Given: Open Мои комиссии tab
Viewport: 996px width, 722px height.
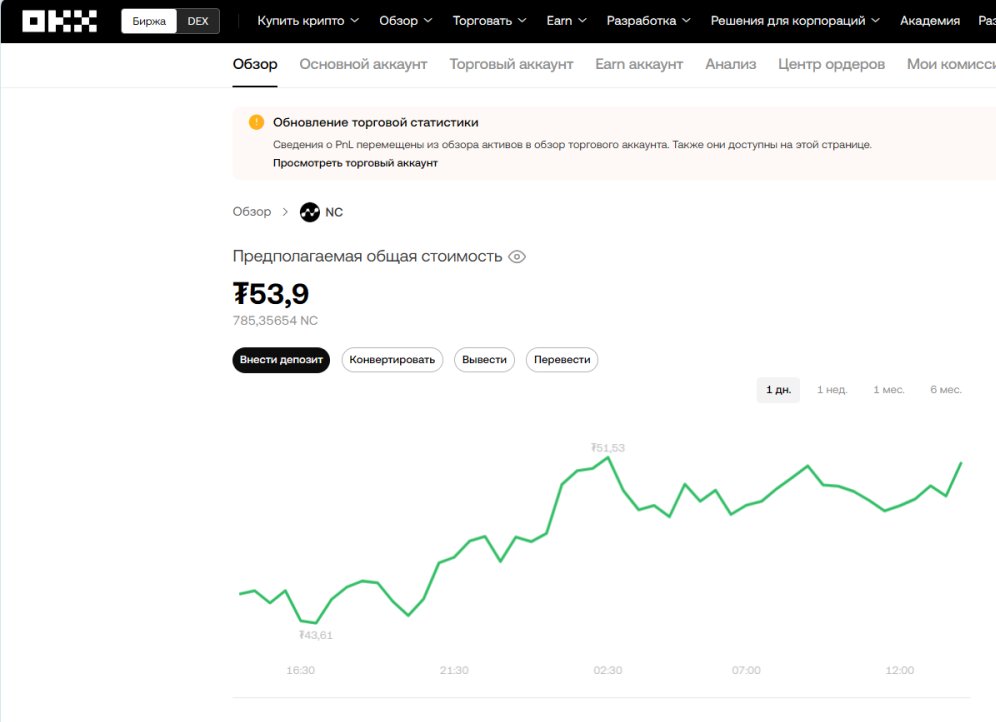Looking at the screenshot, I should pyautogui.click(x=951, y=64).
